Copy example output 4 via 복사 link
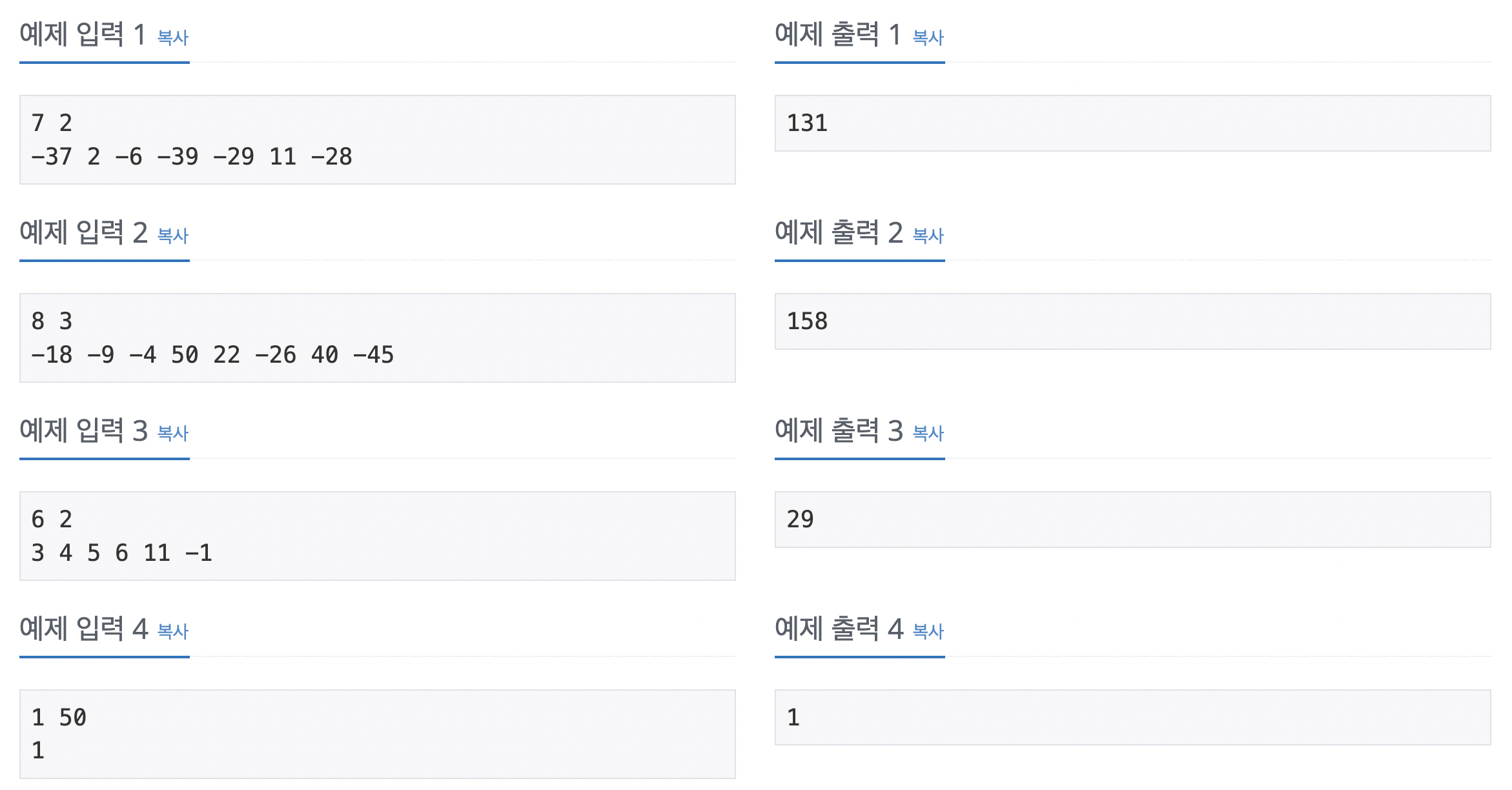The image size is (1512, 790). click(x=928, y=631)
